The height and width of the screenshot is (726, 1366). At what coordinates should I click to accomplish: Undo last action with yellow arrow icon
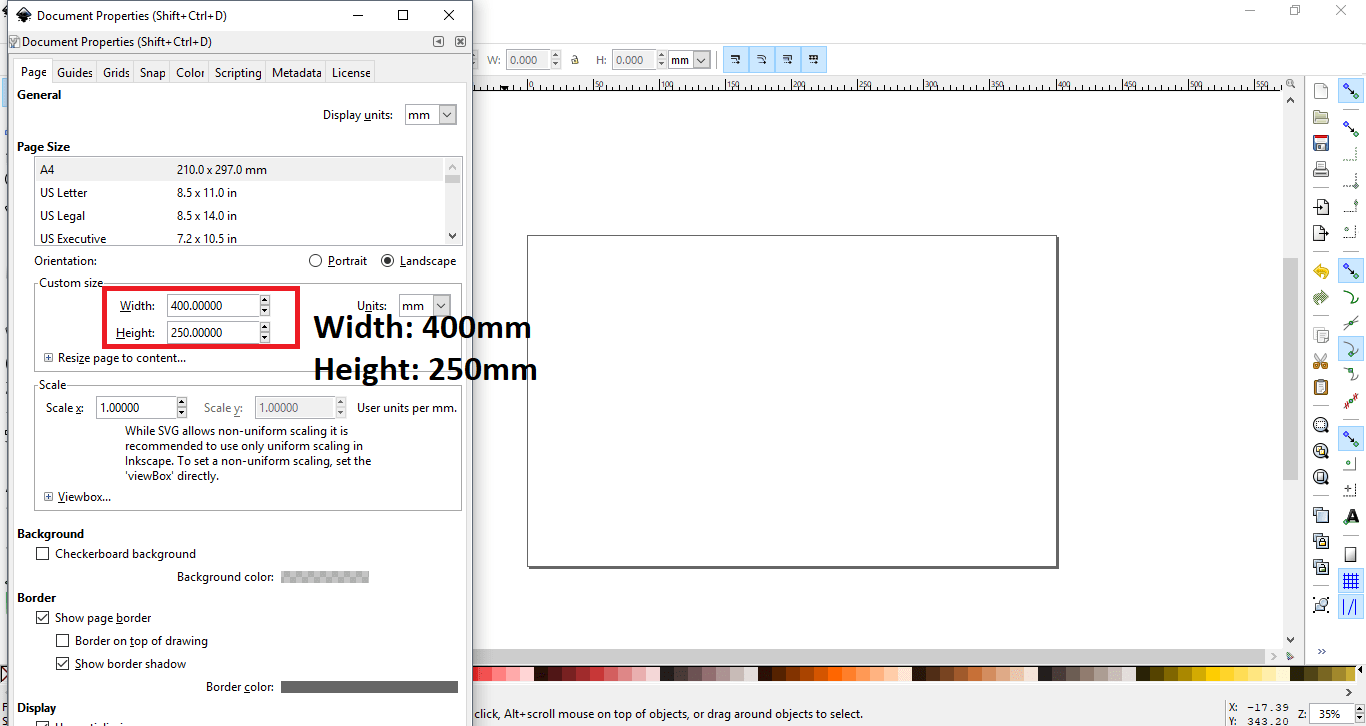(1321, 271)
